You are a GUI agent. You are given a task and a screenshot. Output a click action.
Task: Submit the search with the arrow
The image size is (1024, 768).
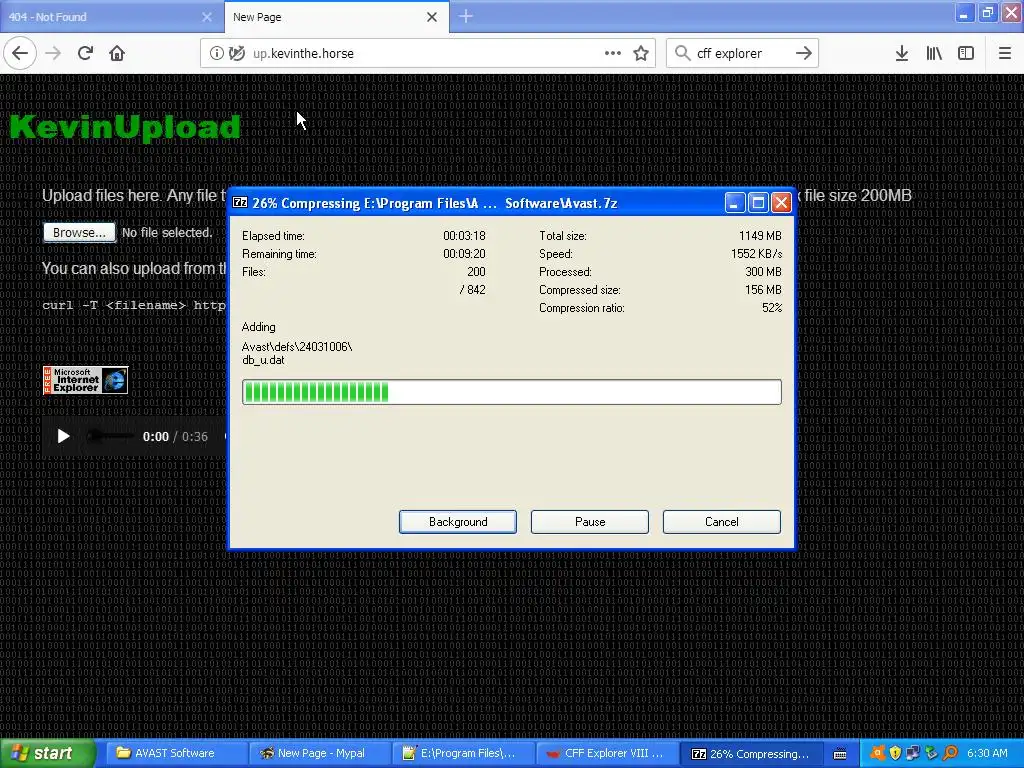[804, 53]
